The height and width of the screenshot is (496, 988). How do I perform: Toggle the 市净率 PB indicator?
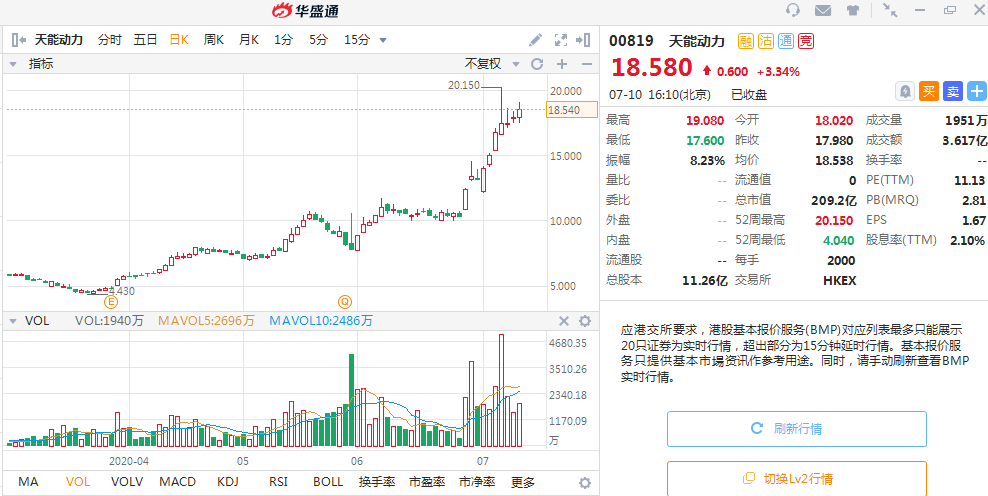(x=477, y=482)
